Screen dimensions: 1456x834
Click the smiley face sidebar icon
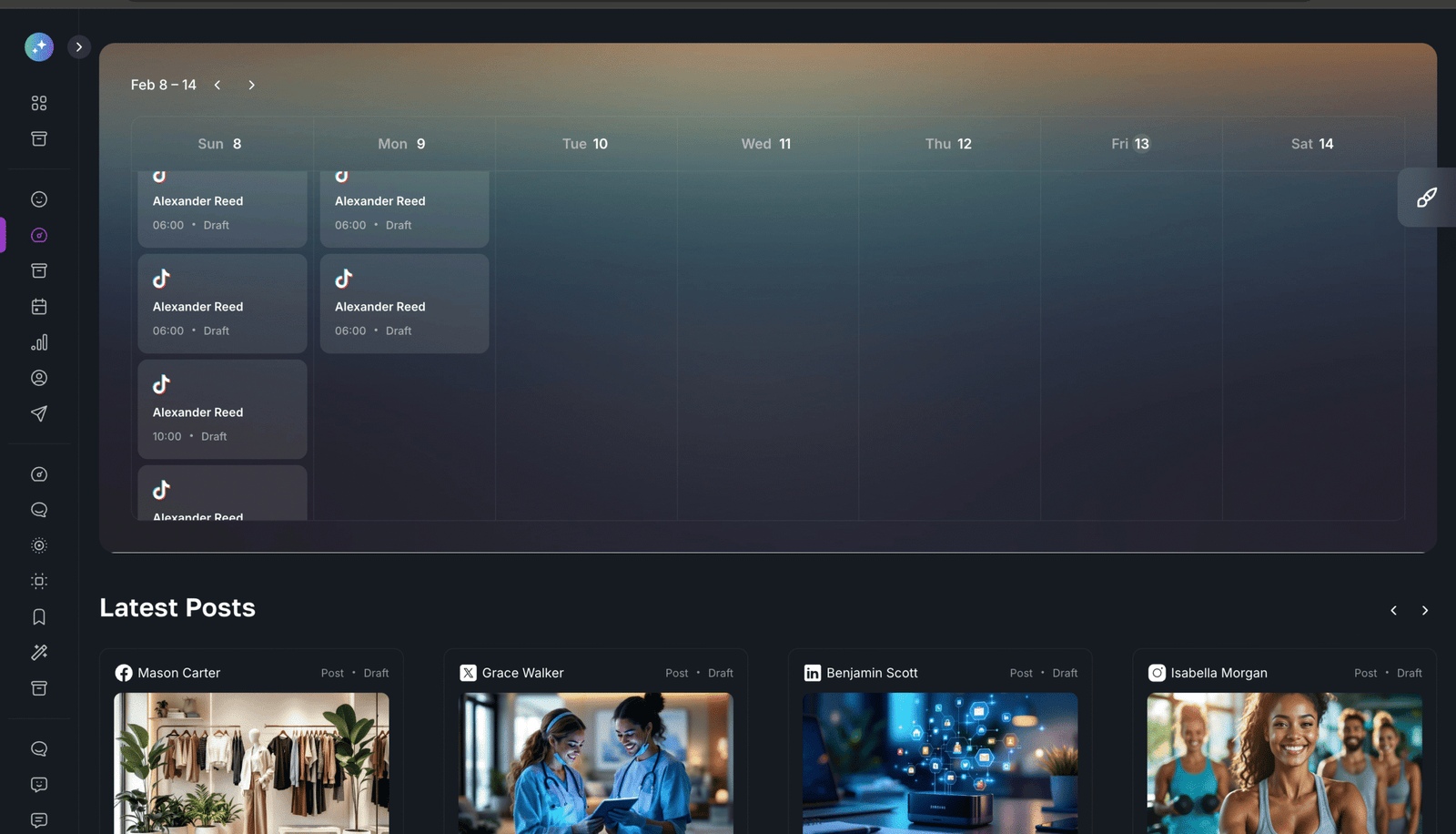pyautogui.click(x=39, y=199)
